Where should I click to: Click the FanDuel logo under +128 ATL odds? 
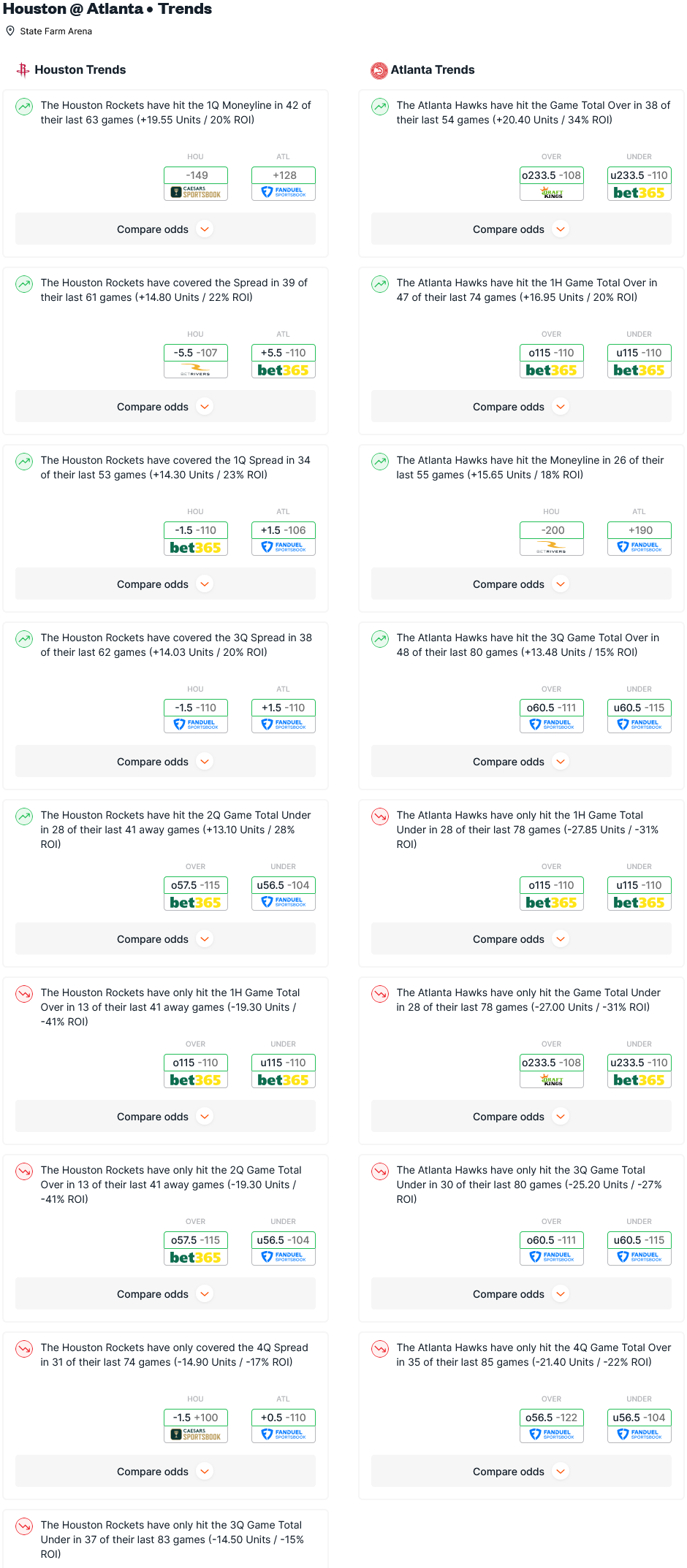coord(284,192)
